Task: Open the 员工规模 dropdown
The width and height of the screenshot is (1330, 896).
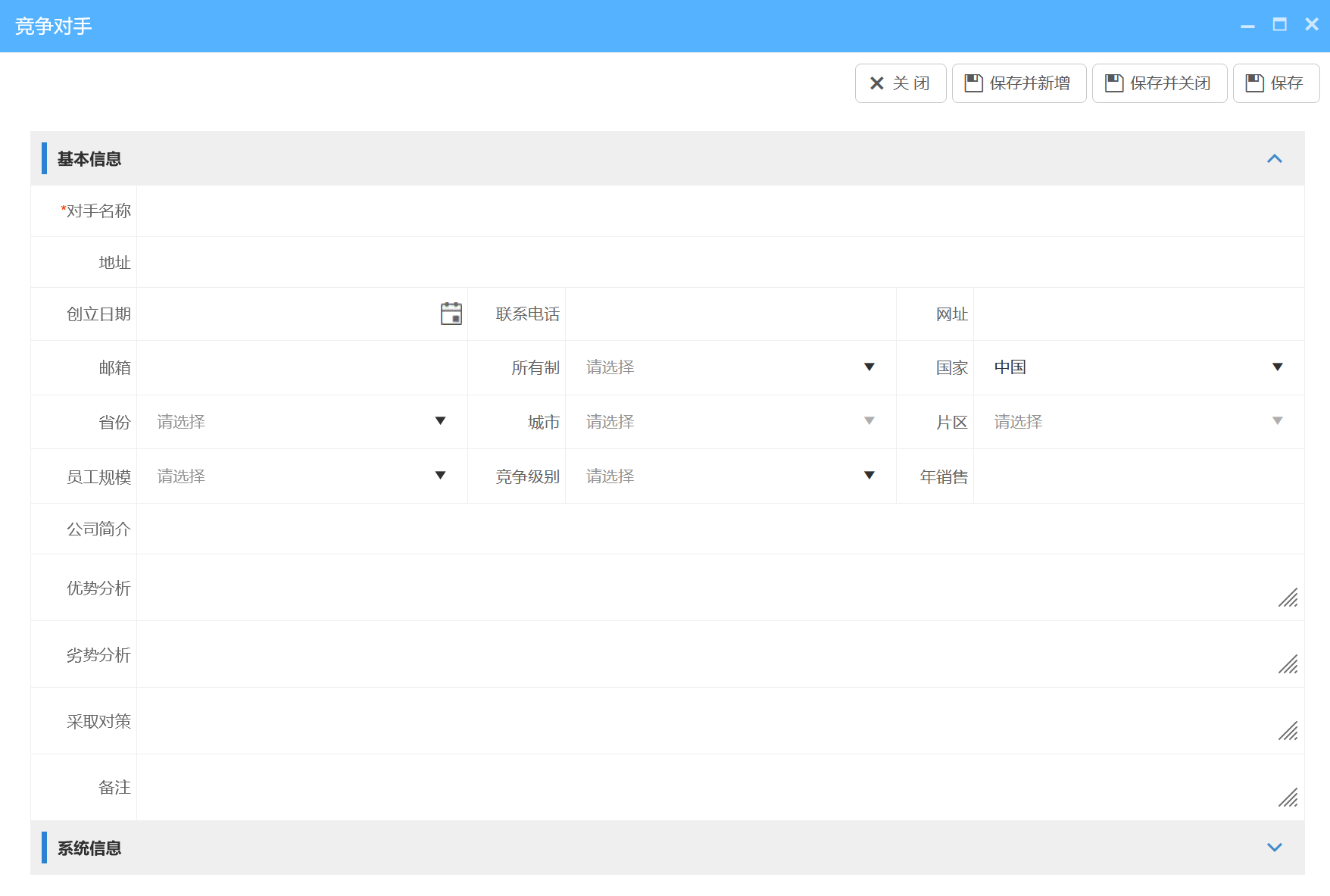Action: click(440, 476)
